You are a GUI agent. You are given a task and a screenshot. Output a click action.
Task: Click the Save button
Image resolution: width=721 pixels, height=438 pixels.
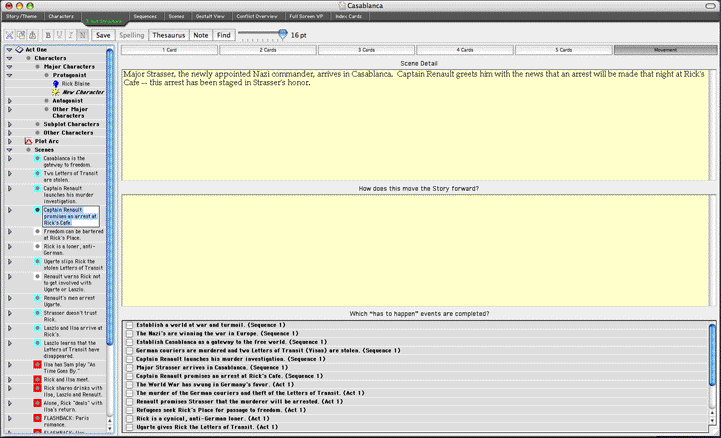click(x=103, y=35)
